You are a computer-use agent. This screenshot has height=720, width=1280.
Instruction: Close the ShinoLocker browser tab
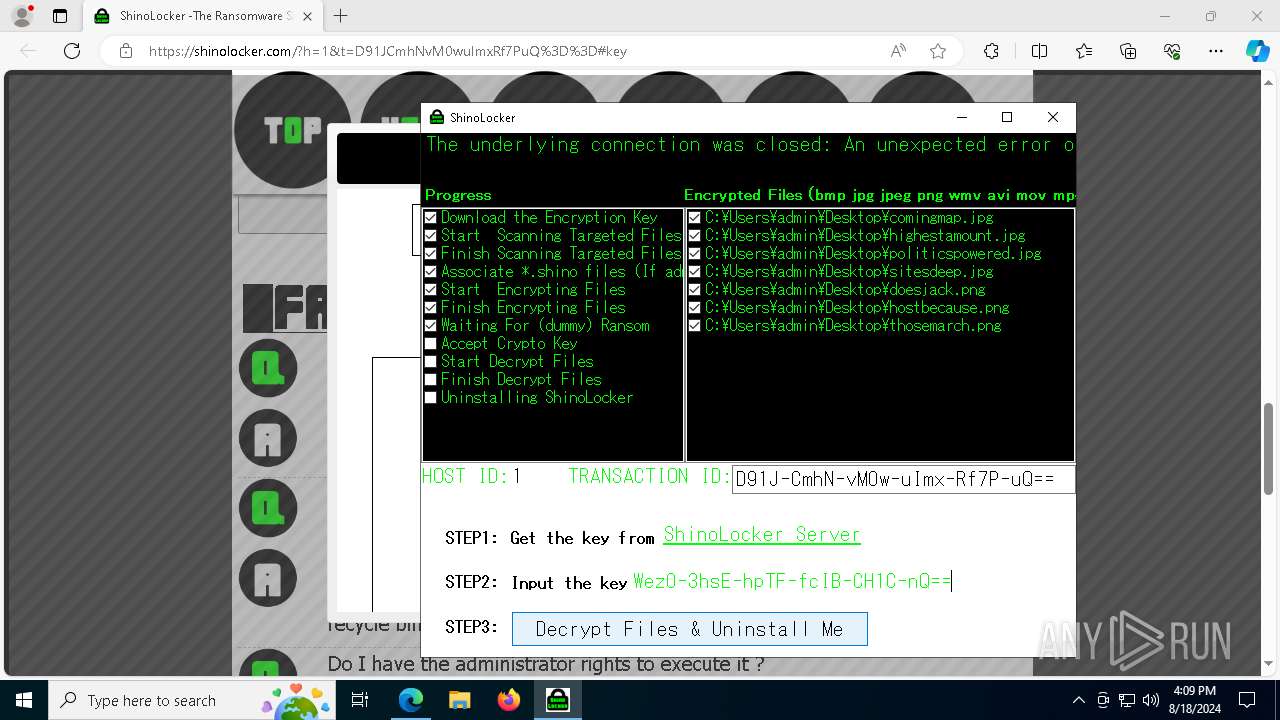point(307,16)
